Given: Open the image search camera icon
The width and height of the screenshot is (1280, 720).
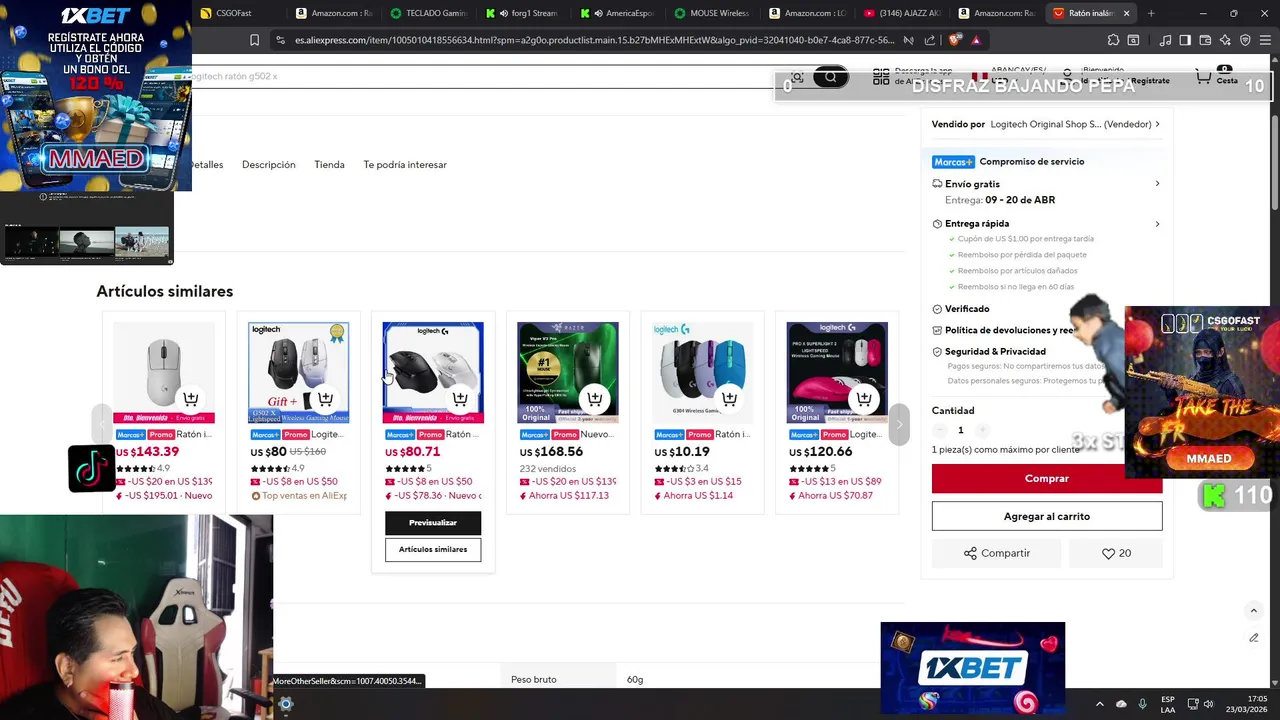Looking at the screenshot, I should (x=797, y=77).
